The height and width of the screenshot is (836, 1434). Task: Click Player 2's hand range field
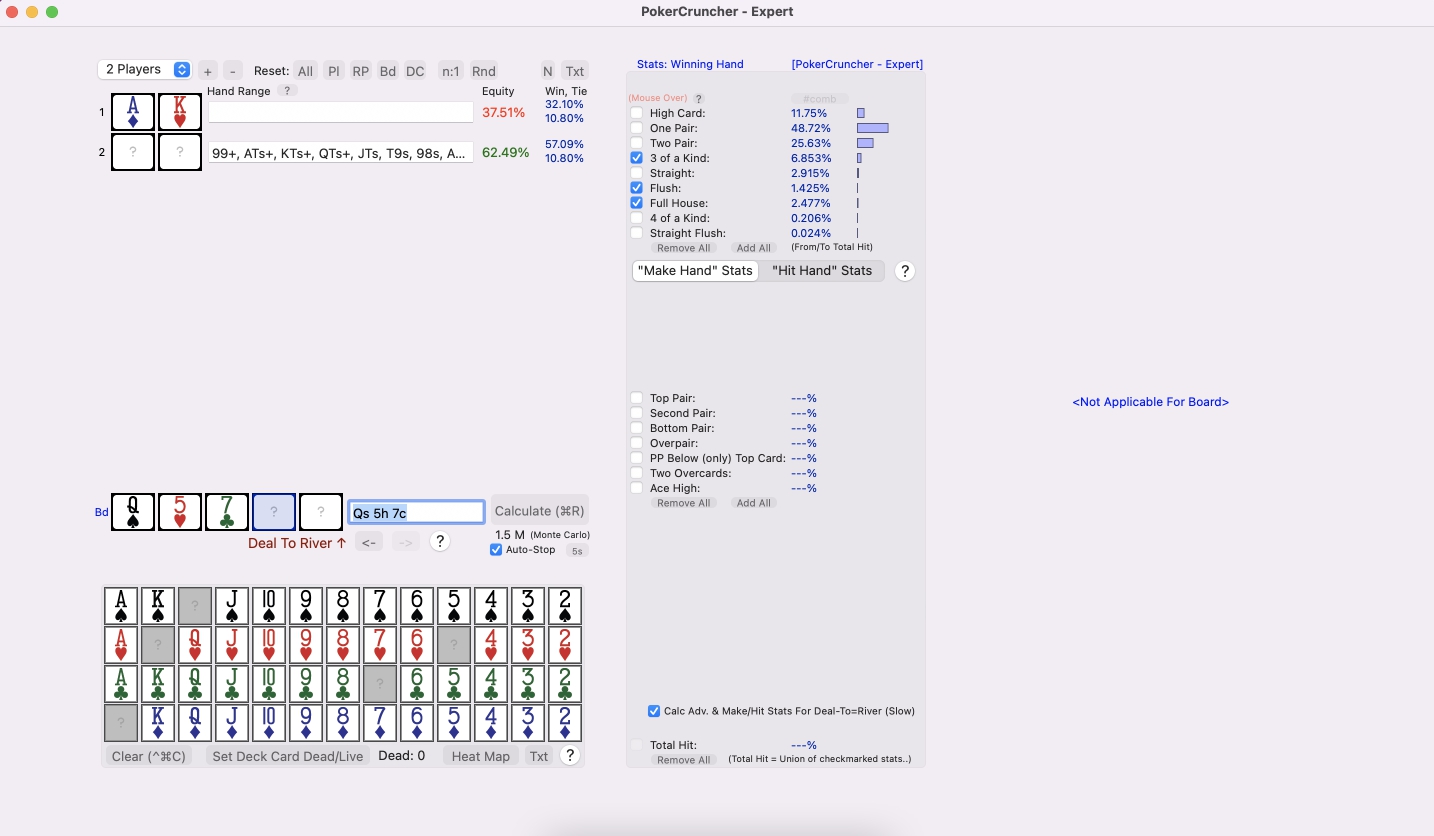340,153
